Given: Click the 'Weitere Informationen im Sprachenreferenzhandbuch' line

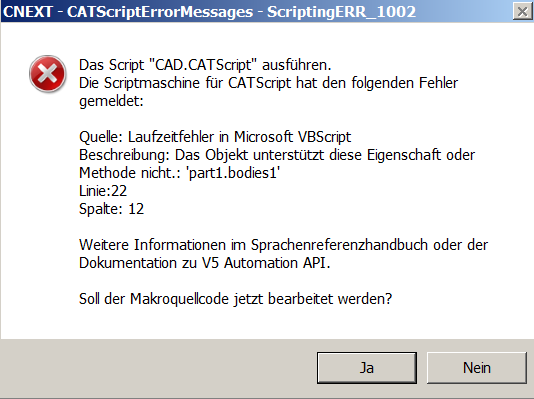Looking at the screenshot, I should point(283,245).
